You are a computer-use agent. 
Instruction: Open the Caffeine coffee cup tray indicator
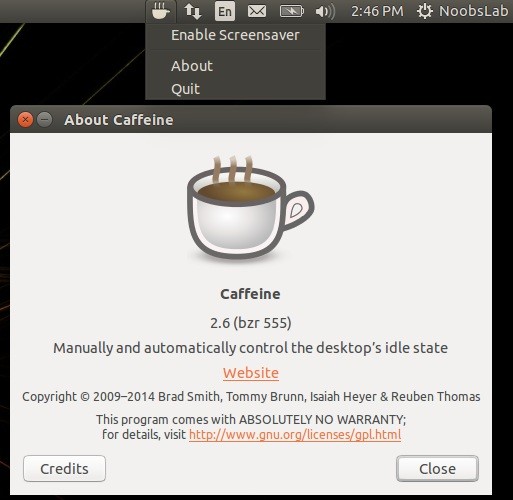[161, 11]
